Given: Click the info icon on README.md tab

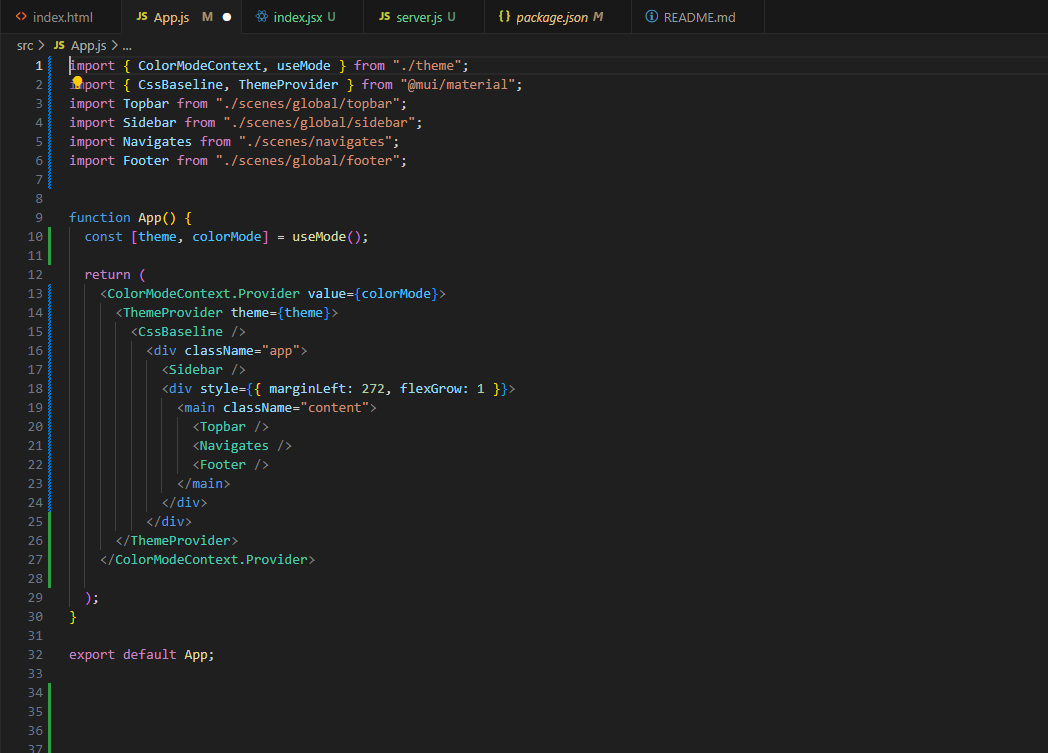Looking at the screenshot, I should (x=652, y=17).
